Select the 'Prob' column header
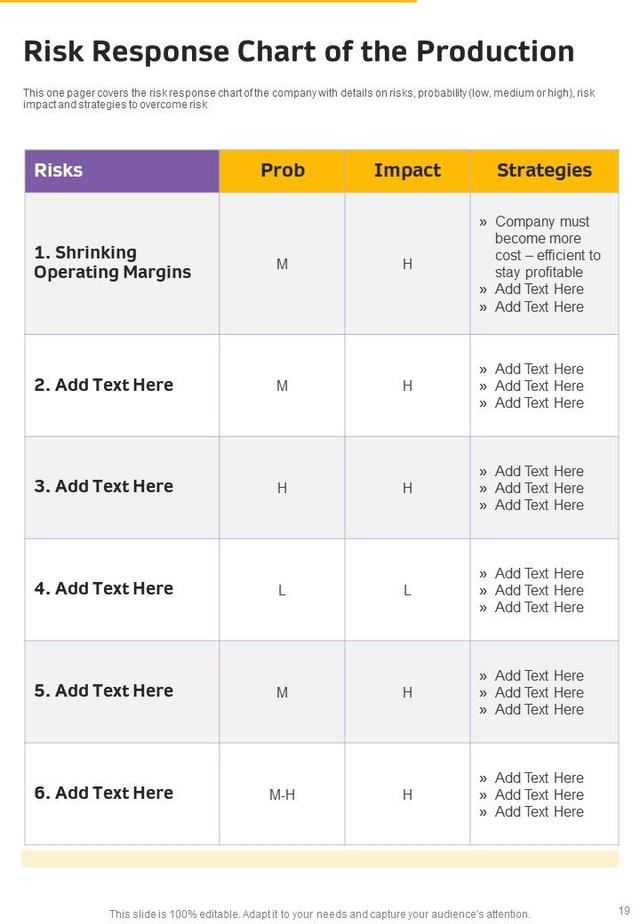The image size is (640, 924). pyautogui.click(x=282, y=171)
